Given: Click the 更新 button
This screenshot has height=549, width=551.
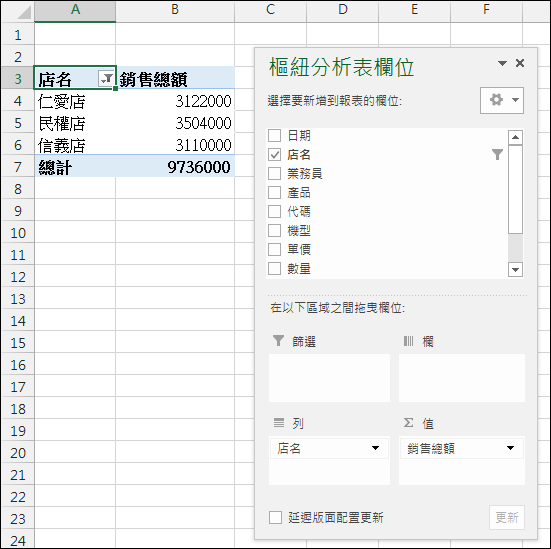Looking at the screenshot, I should tap(506, 517).
